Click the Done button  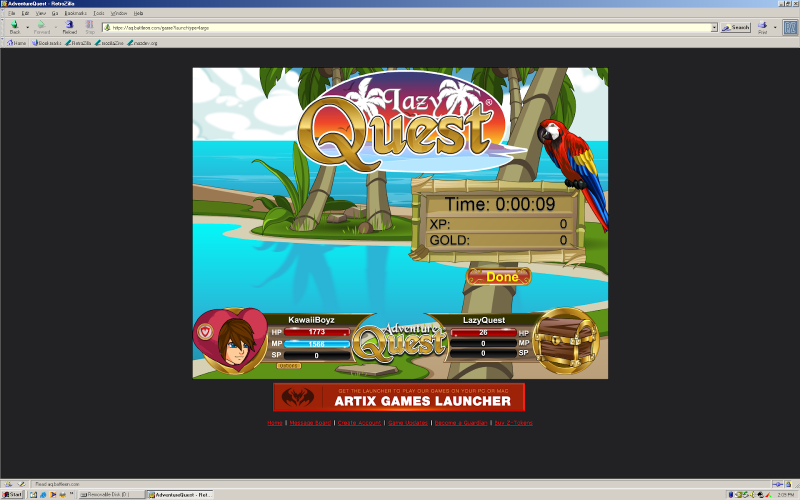(x=499, y=277)
